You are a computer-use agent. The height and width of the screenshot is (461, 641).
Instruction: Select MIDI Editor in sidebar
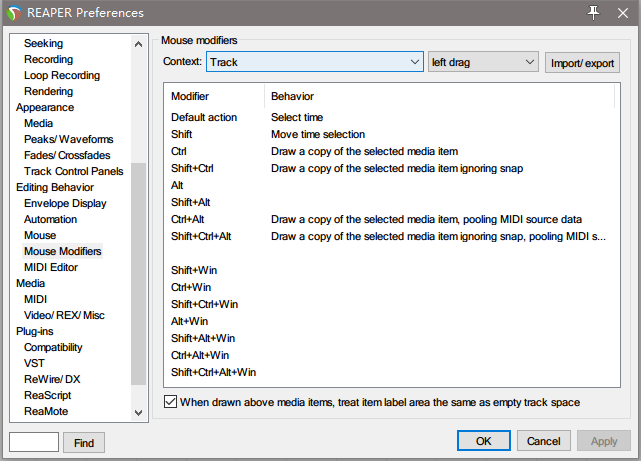point(51,267)
